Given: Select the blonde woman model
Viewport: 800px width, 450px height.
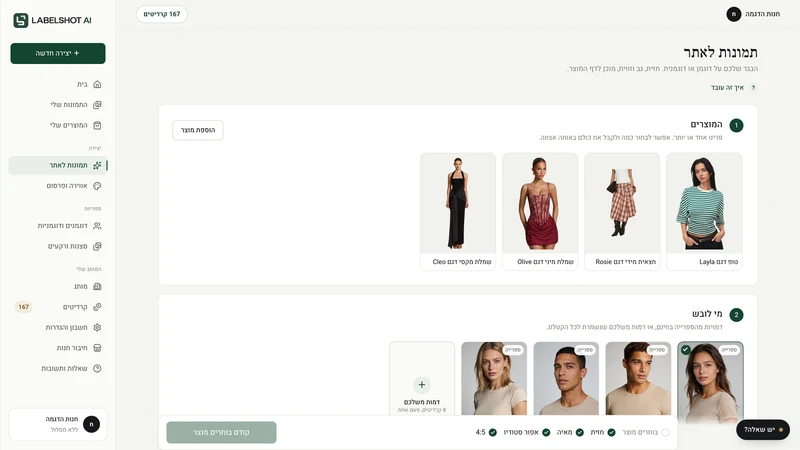Looking at the screenshot, I should pos(494,379).
